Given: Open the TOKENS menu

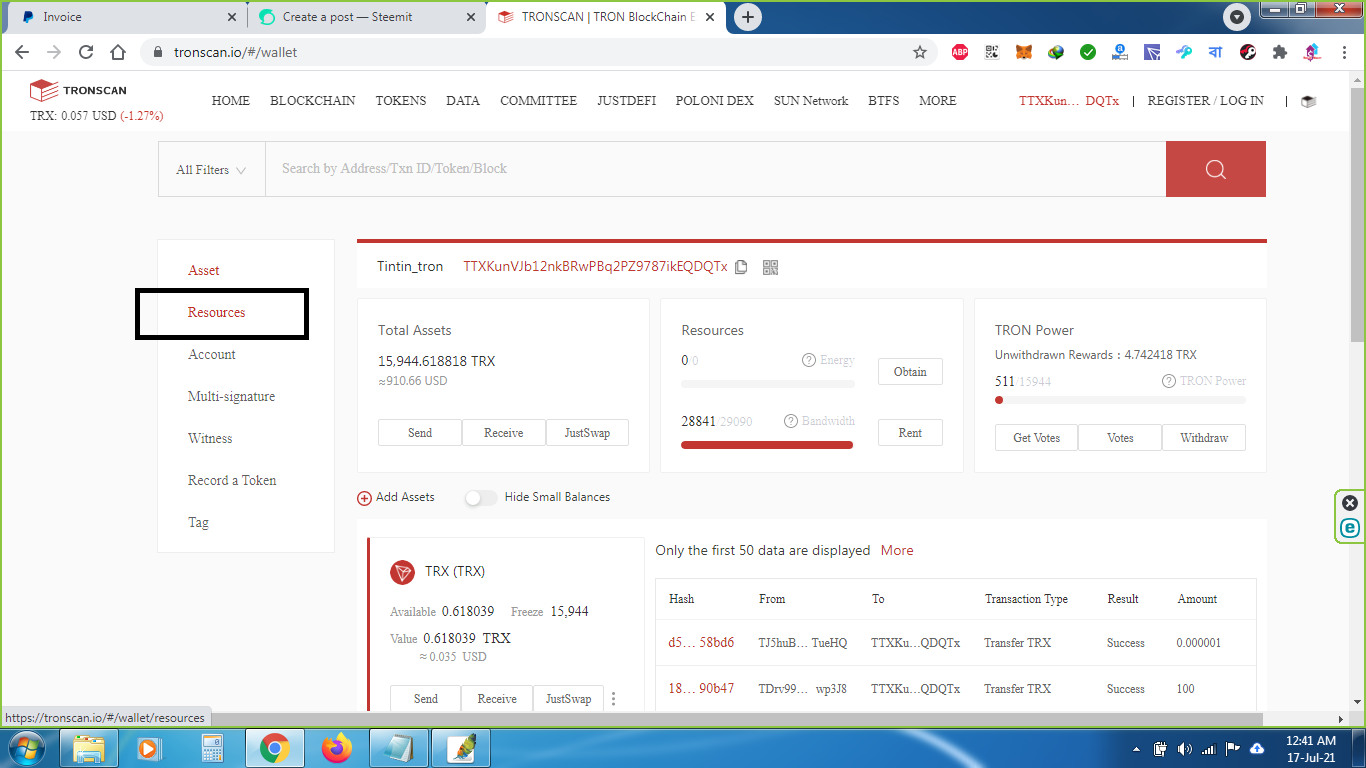Looking at the screenshot, I should tap(401, 101).
